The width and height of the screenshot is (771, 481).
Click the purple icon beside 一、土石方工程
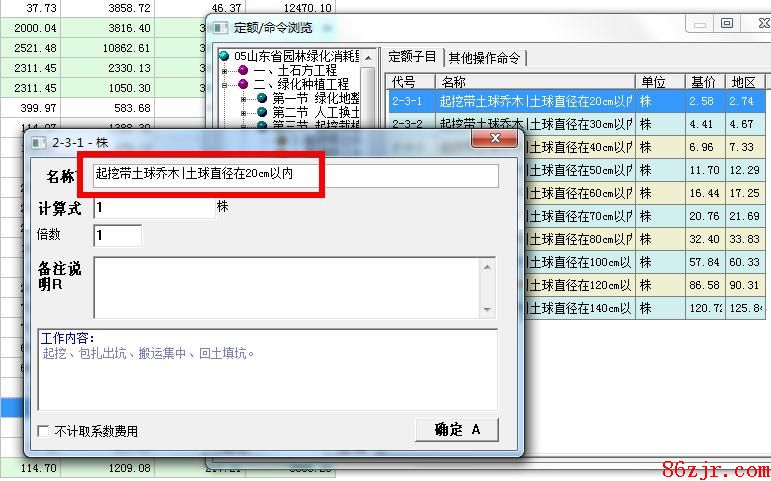243,71
